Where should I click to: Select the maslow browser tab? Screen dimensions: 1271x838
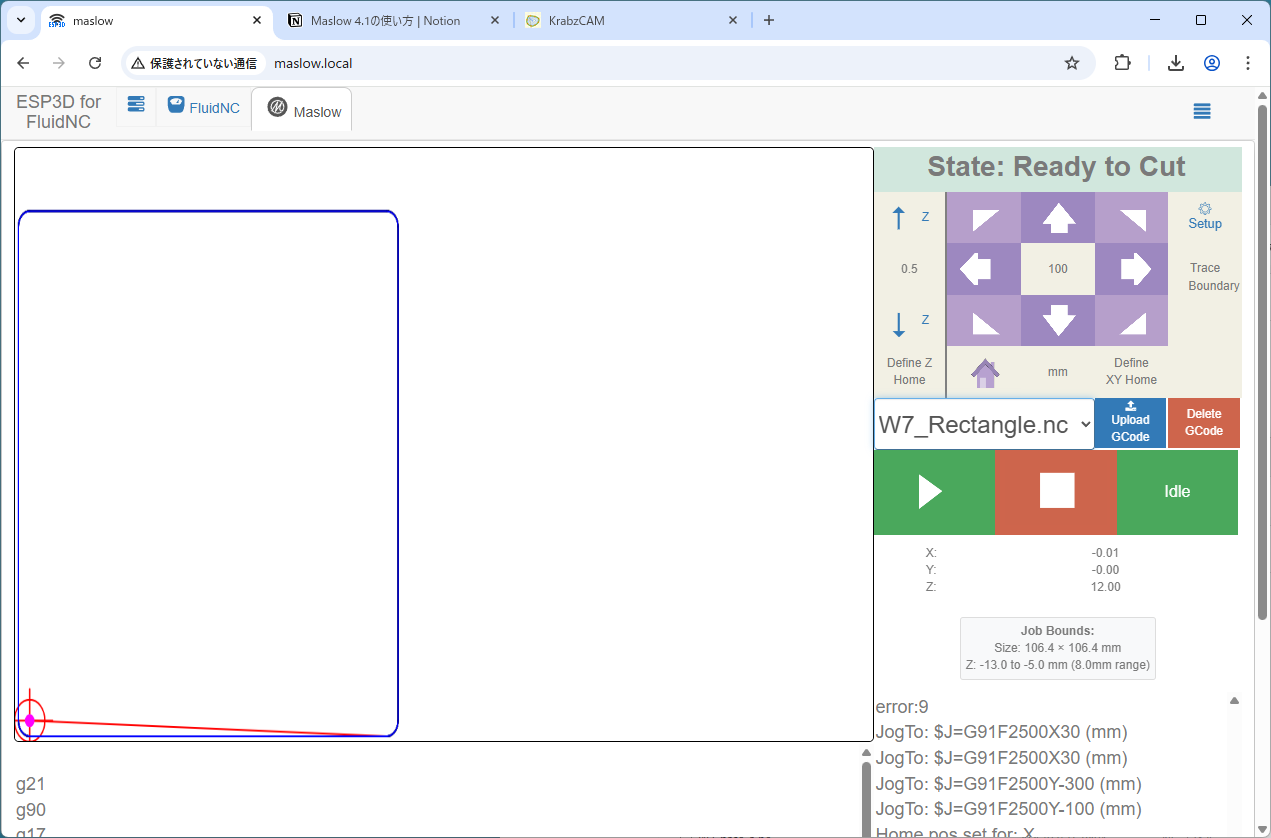(155, 20)
